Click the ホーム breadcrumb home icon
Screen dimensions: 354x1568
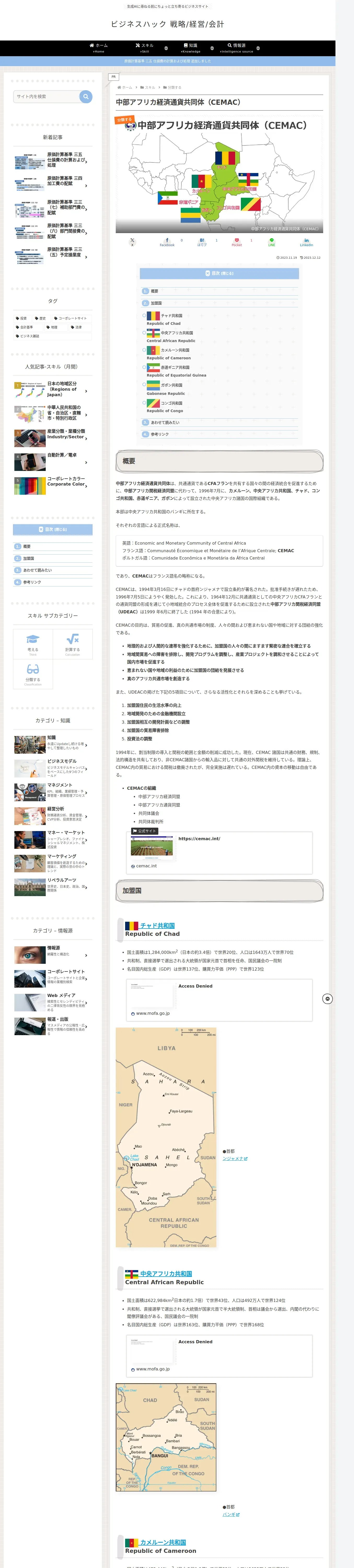[119, 88]
